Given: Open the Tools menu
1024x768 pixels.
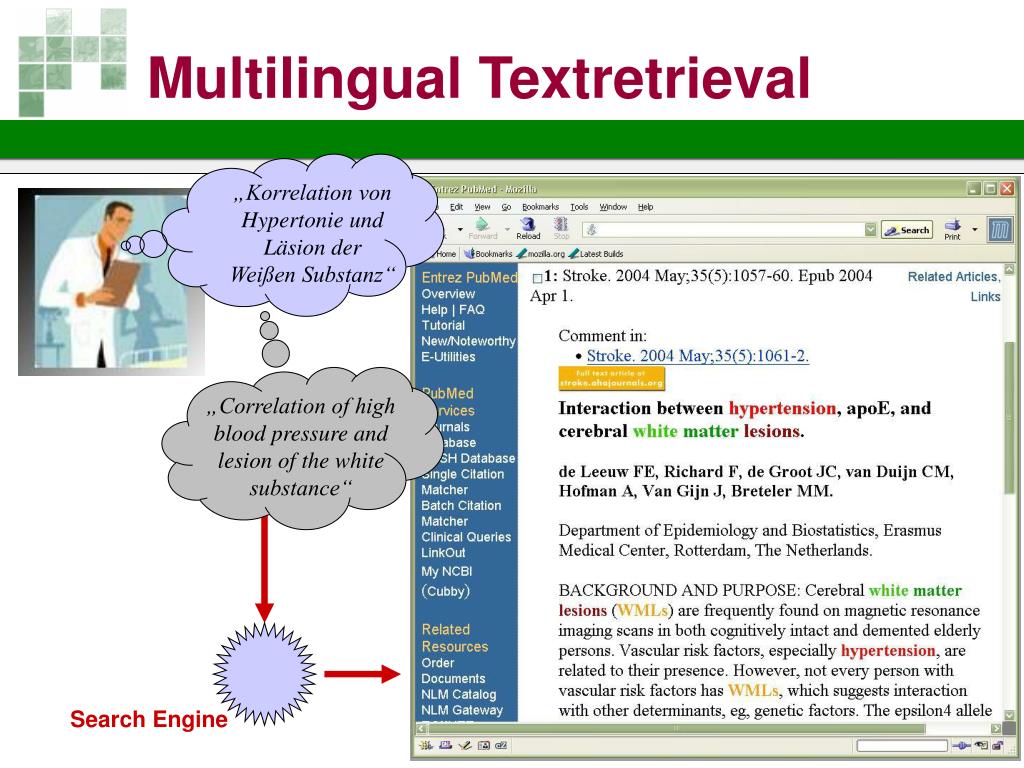Looking at the screenshot, I should (579, 207).
